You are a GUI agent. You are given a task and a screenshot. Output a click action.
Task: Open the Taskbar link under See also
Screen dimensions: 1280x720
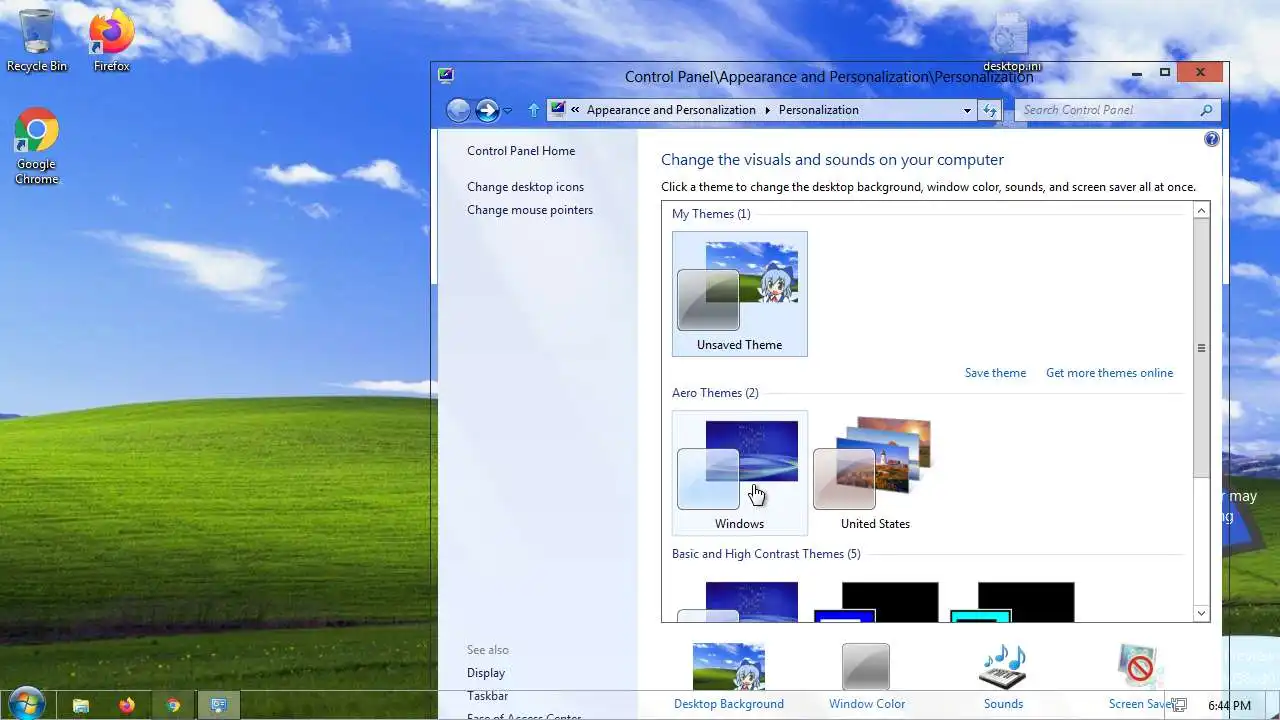coord(487,696)
